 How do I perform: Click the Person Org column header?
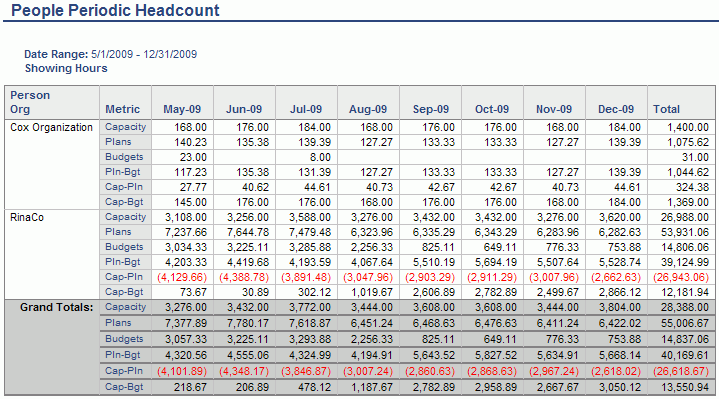point(30,102)
